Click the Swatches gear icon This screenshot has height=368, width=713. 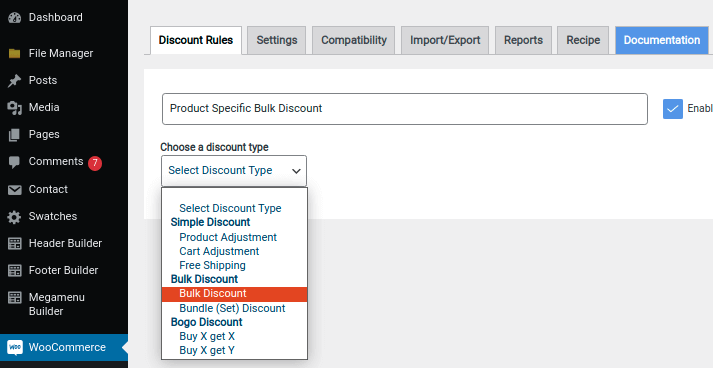(x=15, y=217)
